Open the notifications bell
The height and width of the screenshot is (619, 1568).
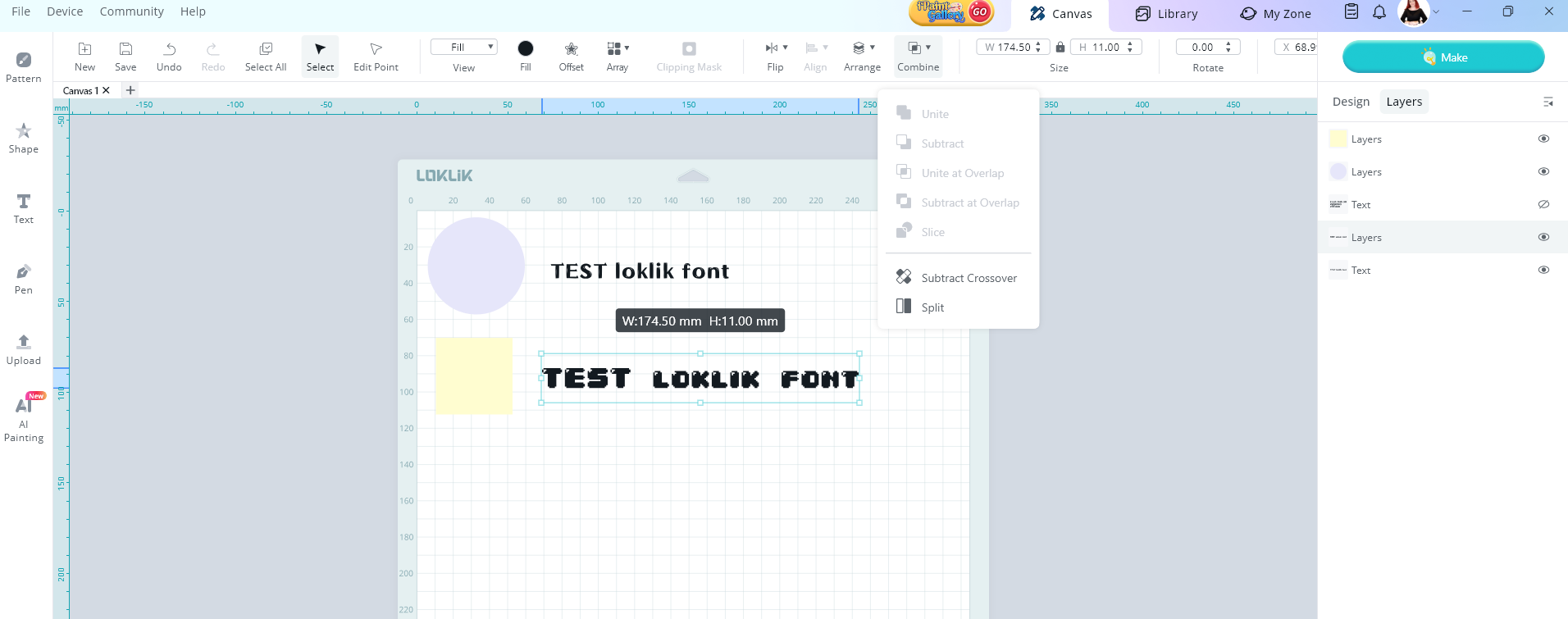1379,12
